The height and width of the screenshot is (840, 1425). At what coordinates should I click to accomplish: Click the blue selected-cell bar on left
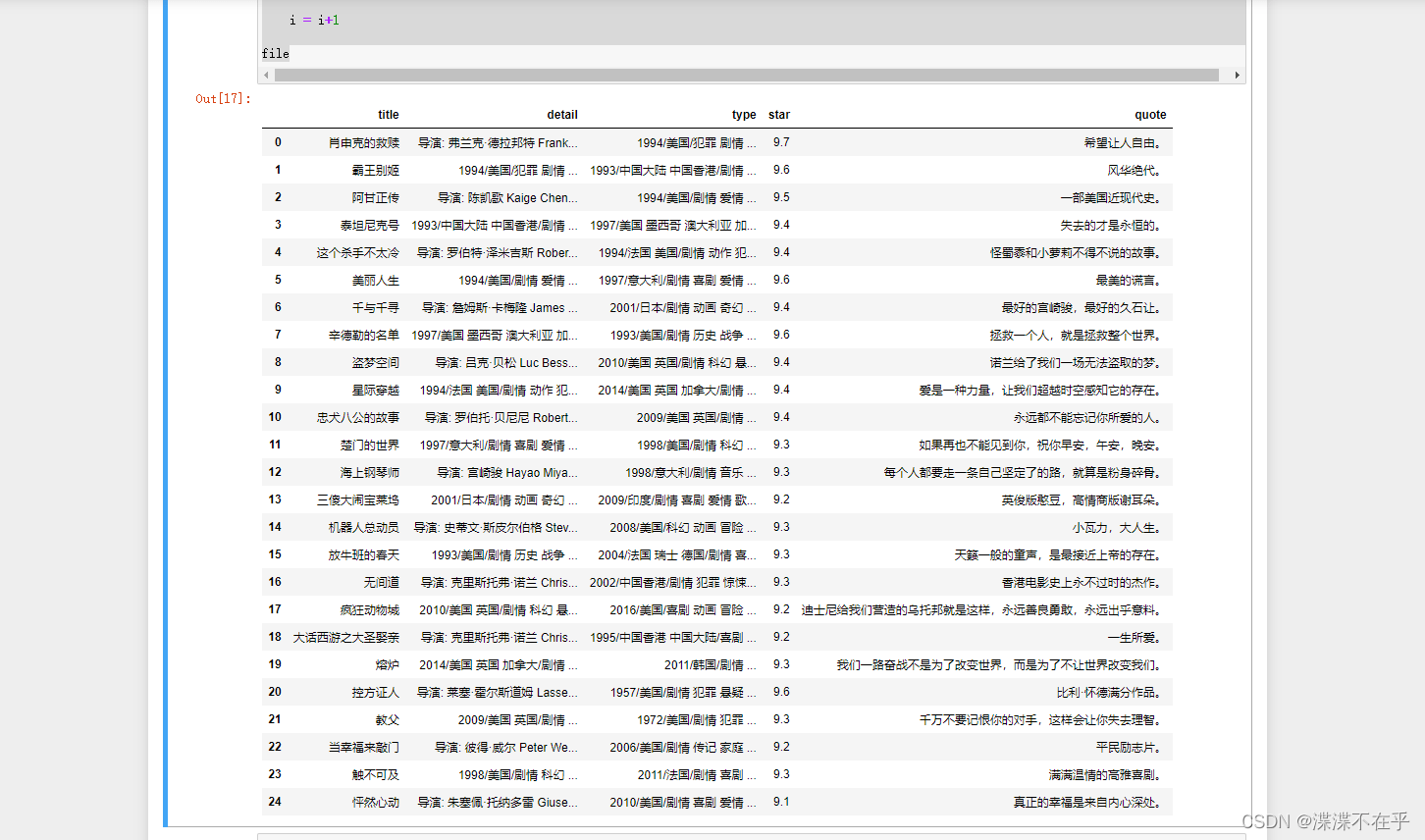coord(166,413)
